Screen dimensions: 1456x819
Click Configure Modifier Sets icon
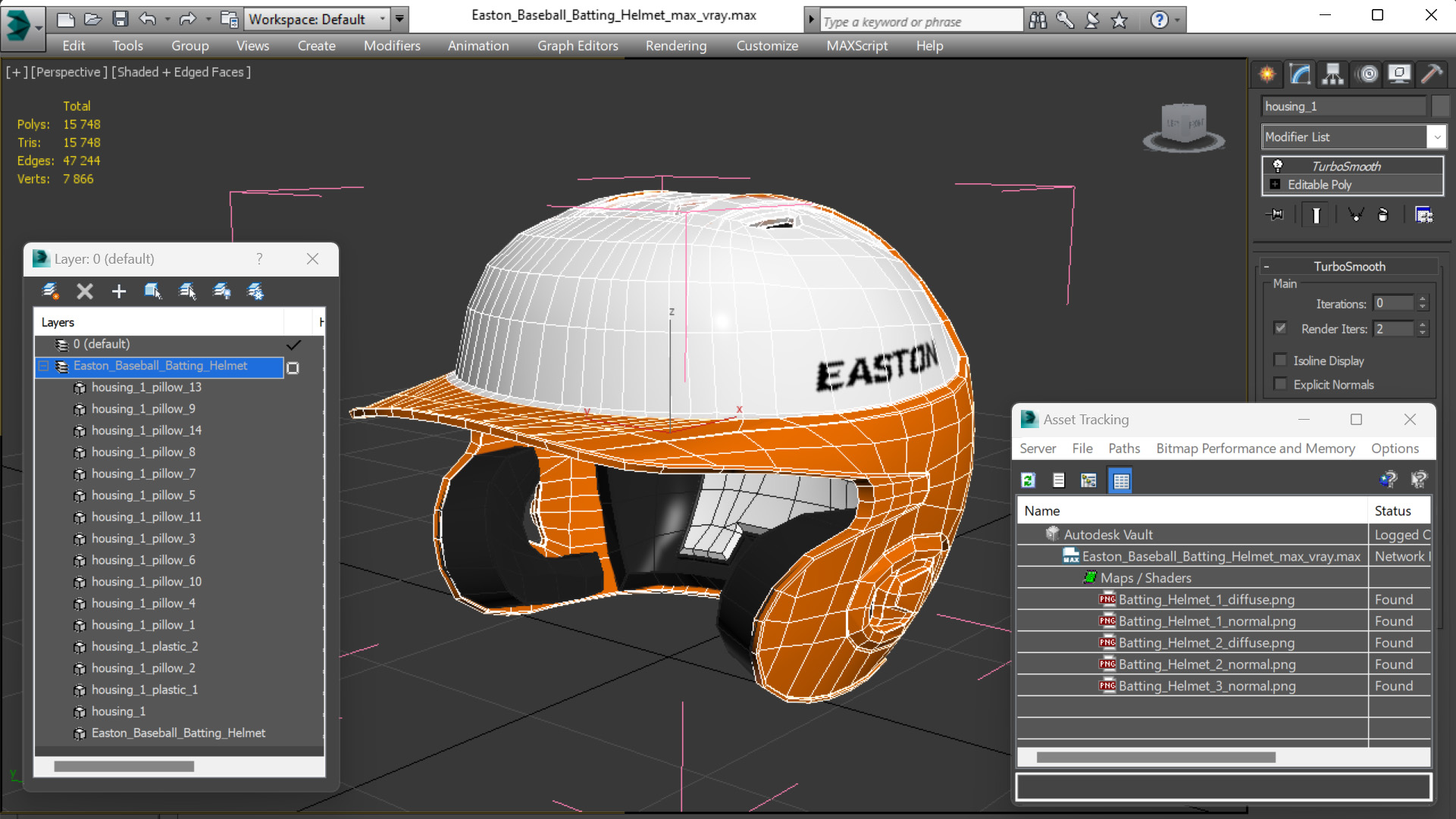[1424, 215]
